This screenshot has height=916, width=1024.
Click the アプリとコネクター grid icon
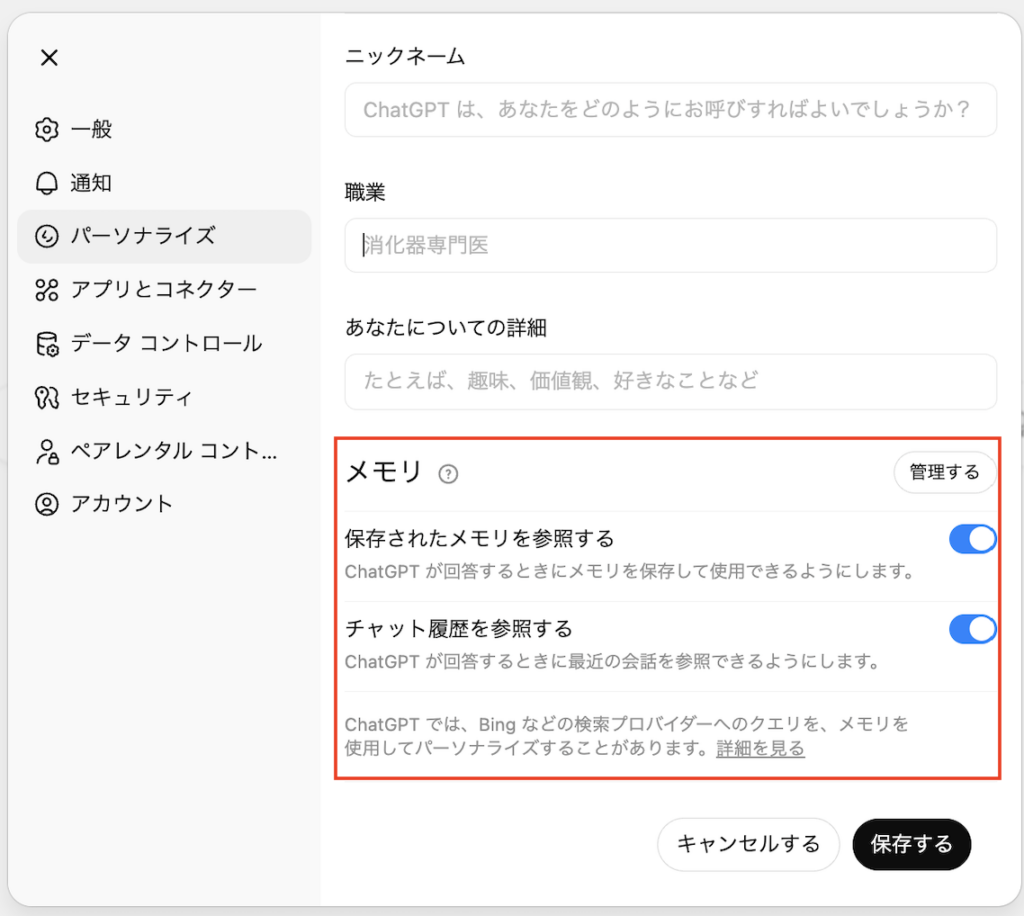(x=47, y=290)
